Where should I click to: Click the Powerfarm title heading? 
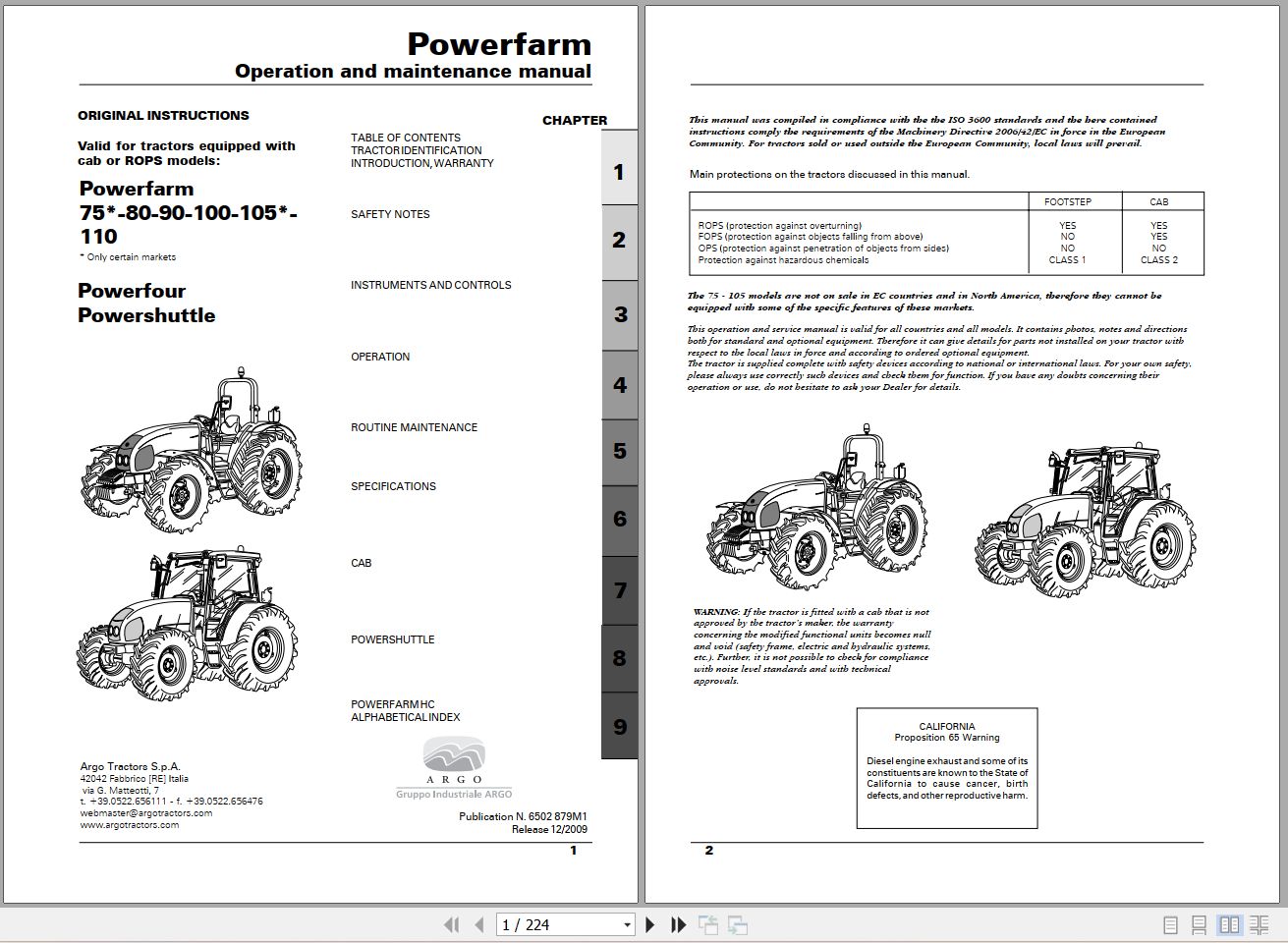pyautogui.click(x=499, y=44)
